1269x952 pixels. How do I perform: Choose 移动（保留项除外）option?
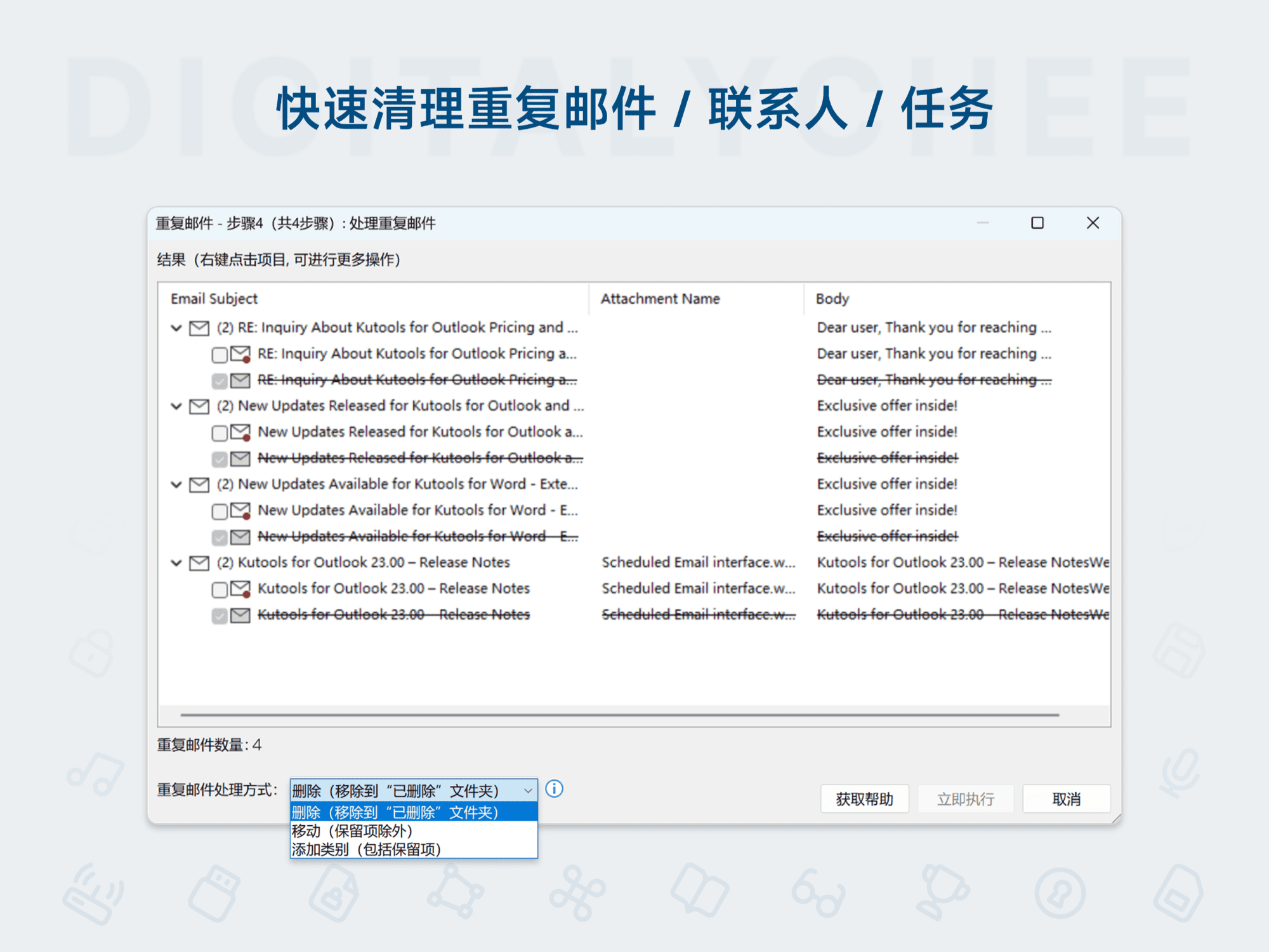pos(414,830)
